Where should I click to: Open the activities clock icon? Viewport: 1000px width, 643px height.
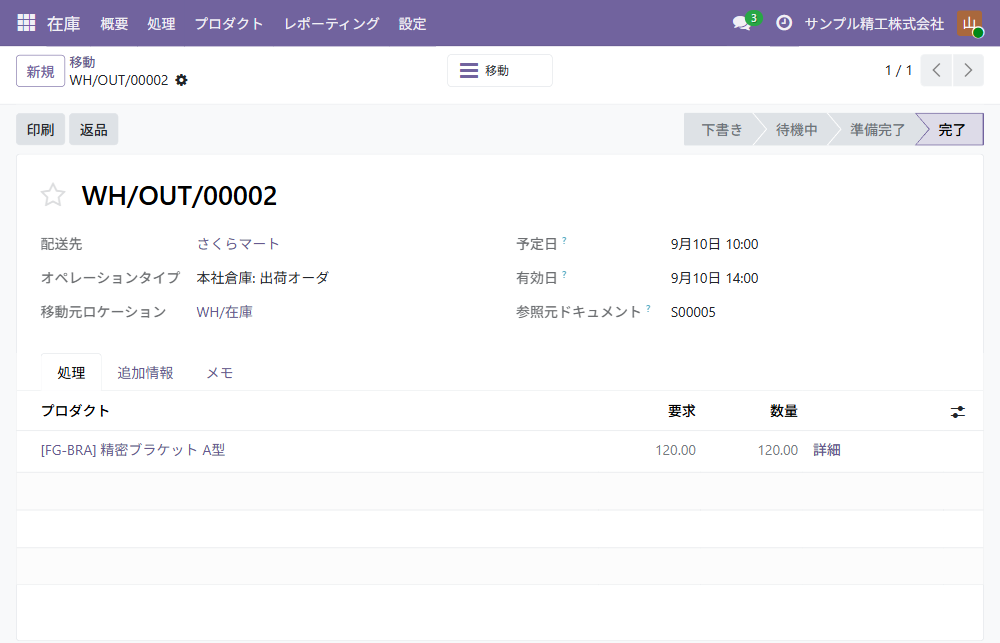pos(784,24)
